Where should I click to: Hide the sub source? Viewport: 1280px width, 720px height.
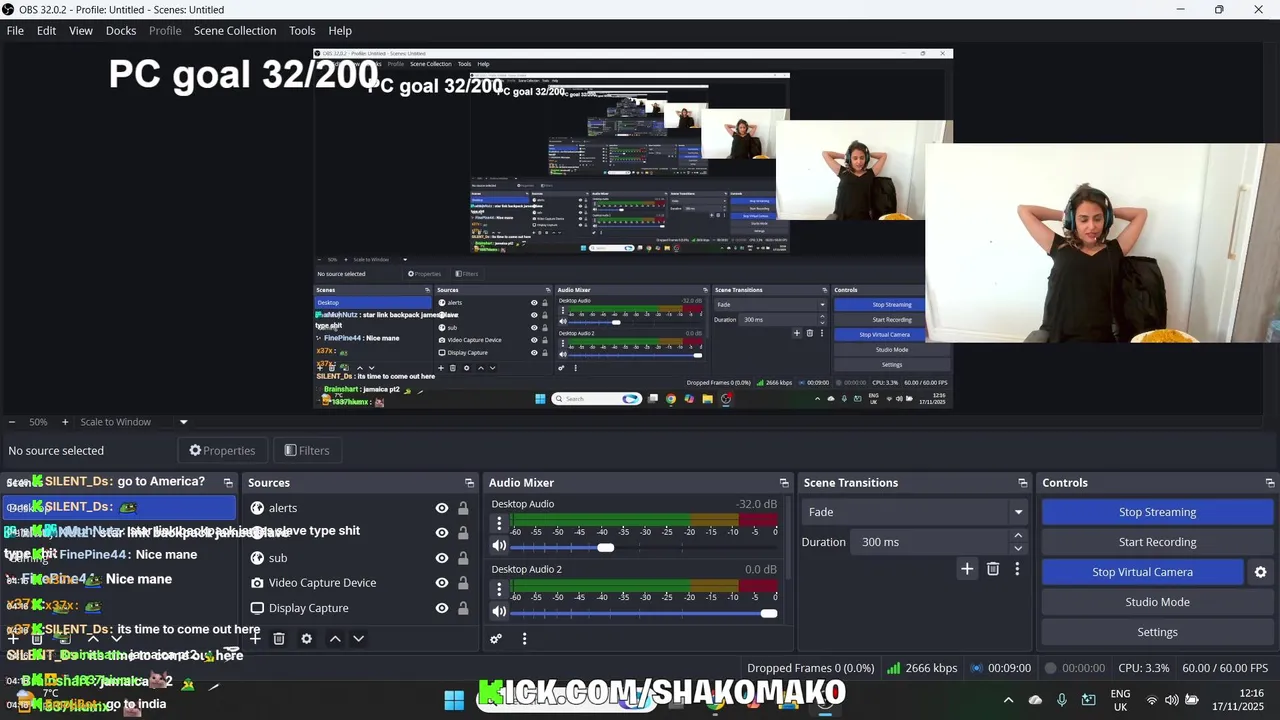(441, 558)
